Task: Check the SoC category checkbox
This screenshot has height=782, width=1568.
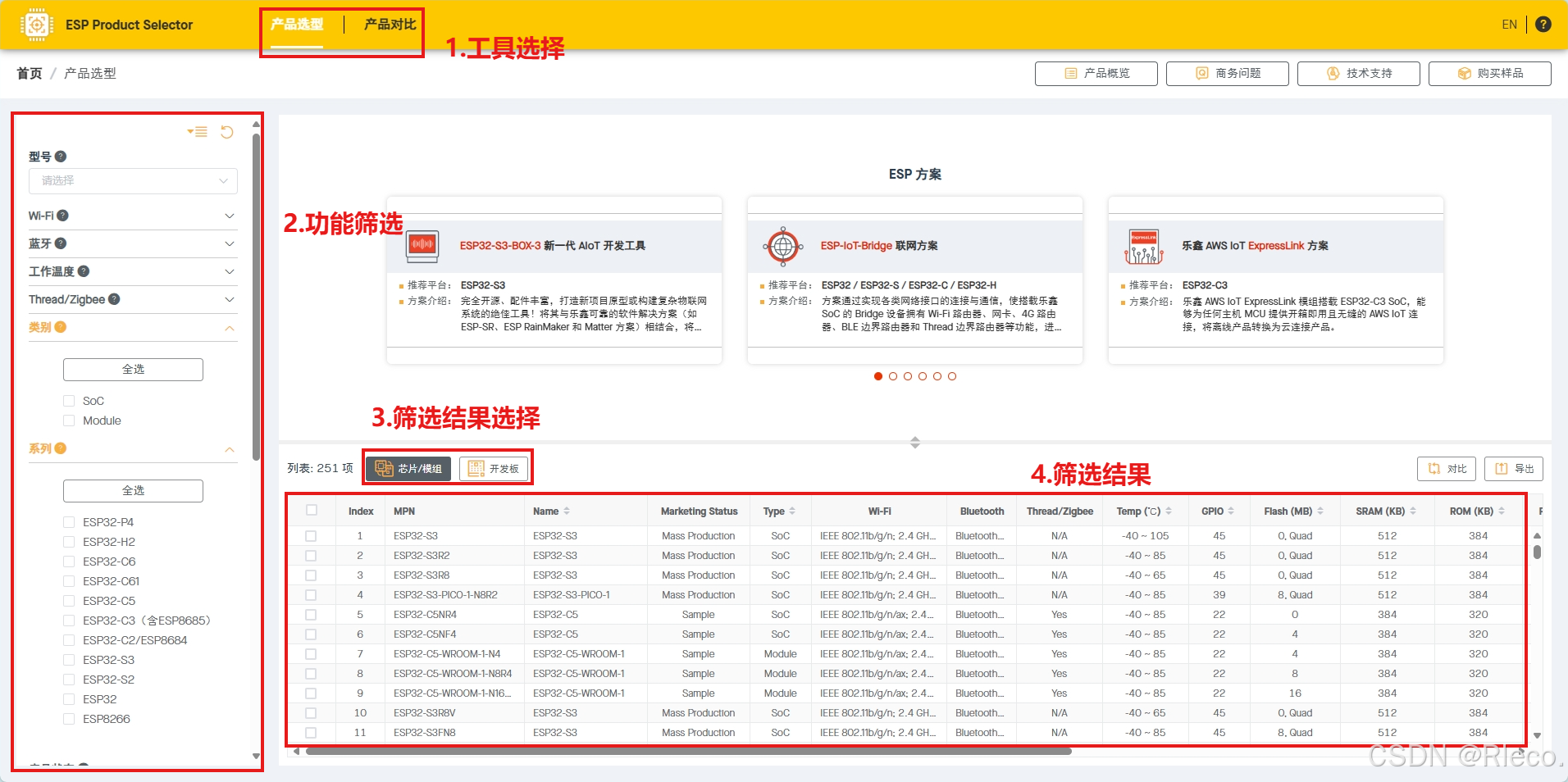Action: 69,401
